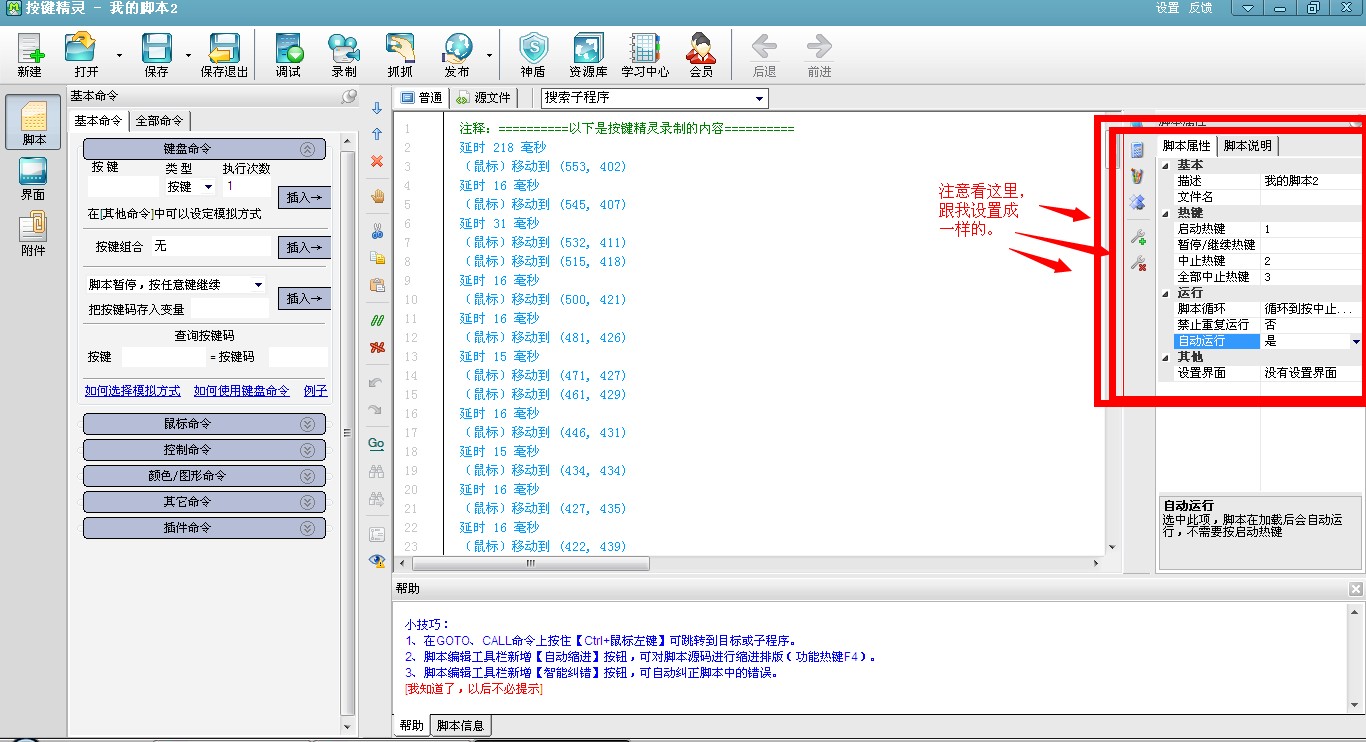Click the 后退 back arrow
Screen dimensions: 1366x742
tap(764, 47)
